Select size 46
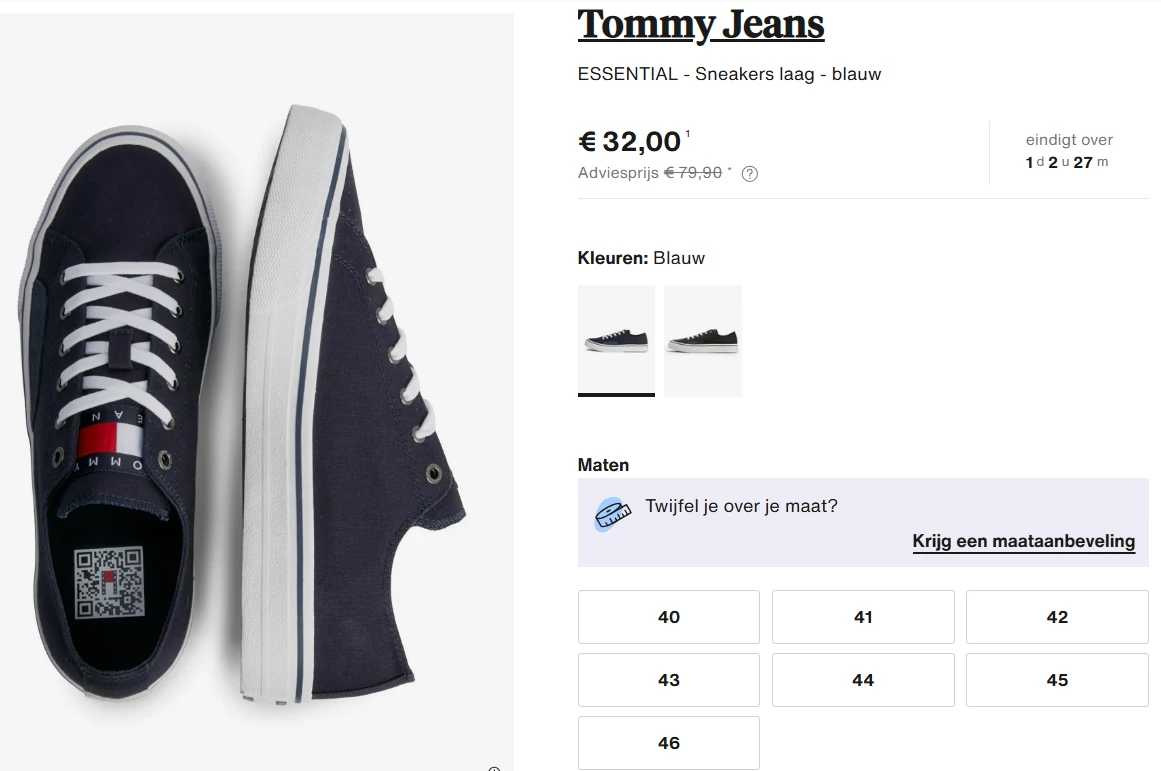This screenshot has width=1161, height=771. coord(668,743)
